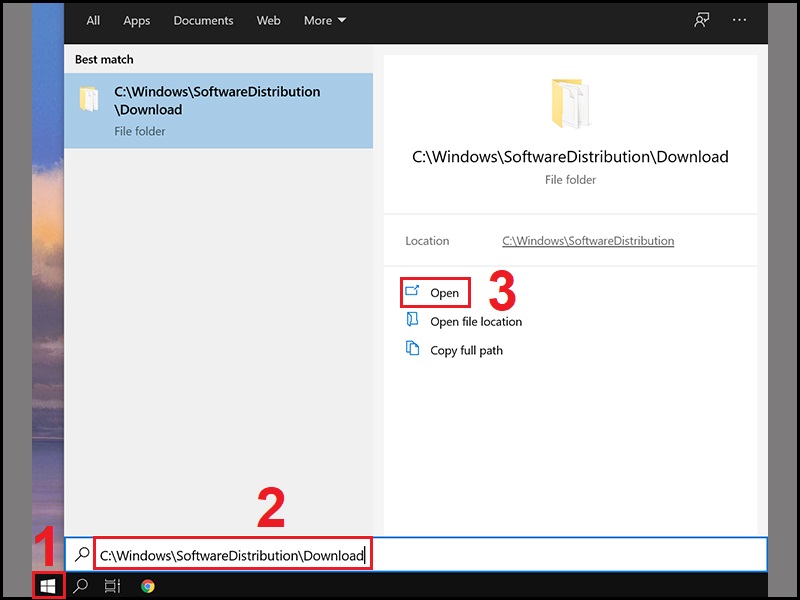Viewport: 800px width, 600px height.
Task: Switch to the Apps search filter
Action: click(136, 21)
